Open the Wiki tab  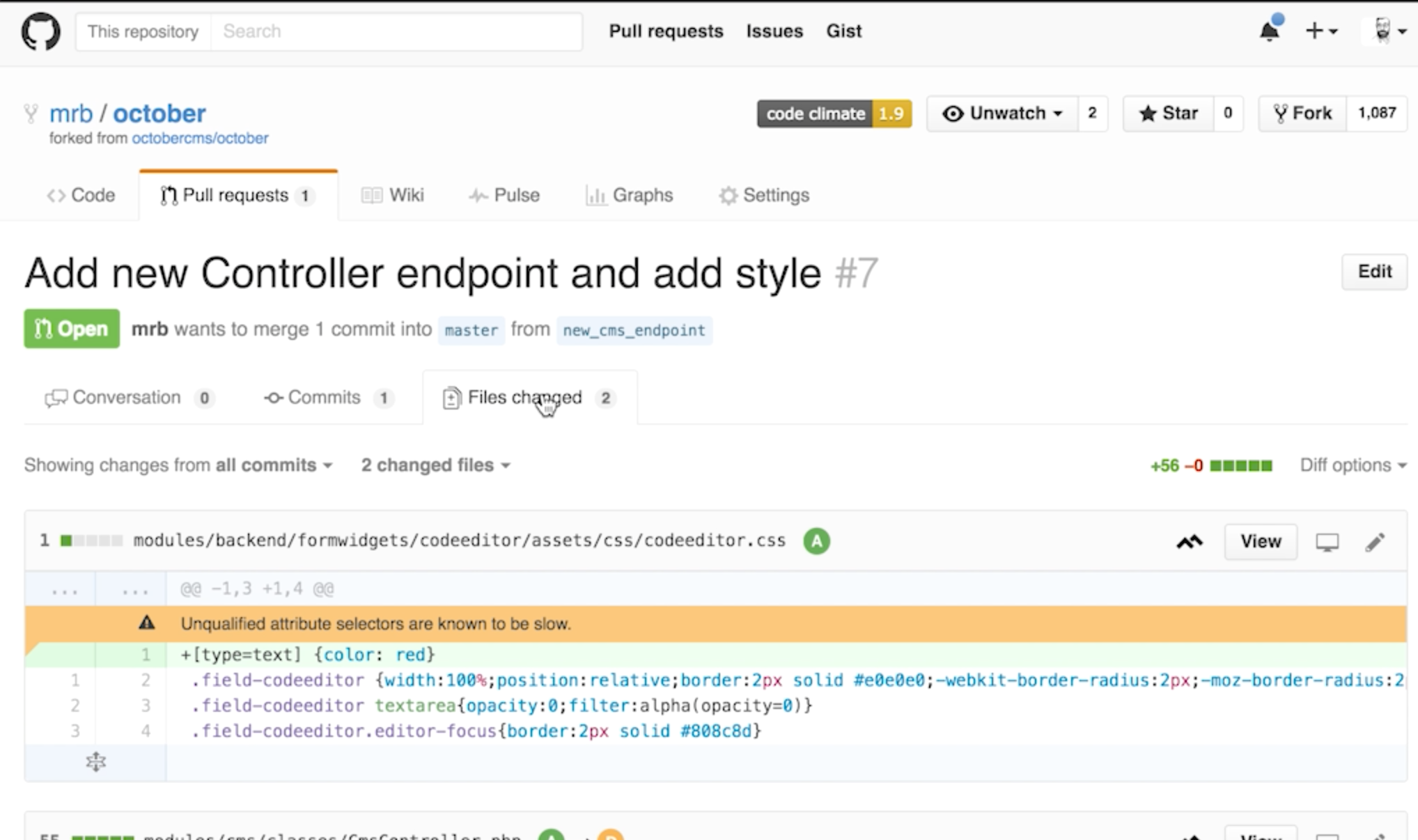coord(393,195)
